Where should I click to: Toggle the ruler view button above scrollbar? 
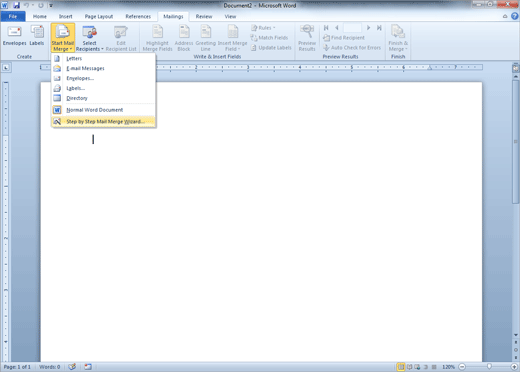[515, 68]
